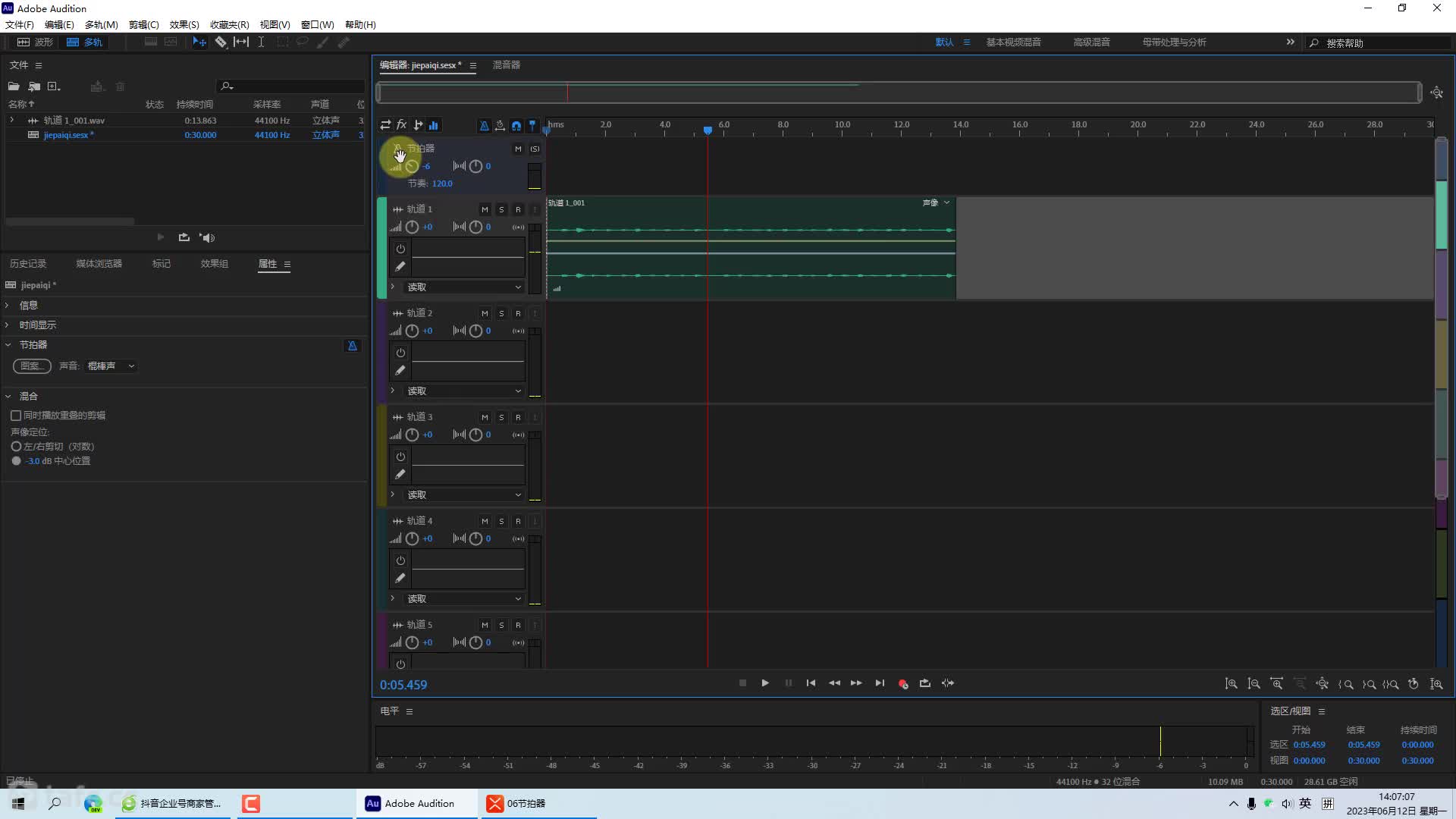
Task: Open the 声音 棍棒声 dropdown
Action: (x=111, y=366)
